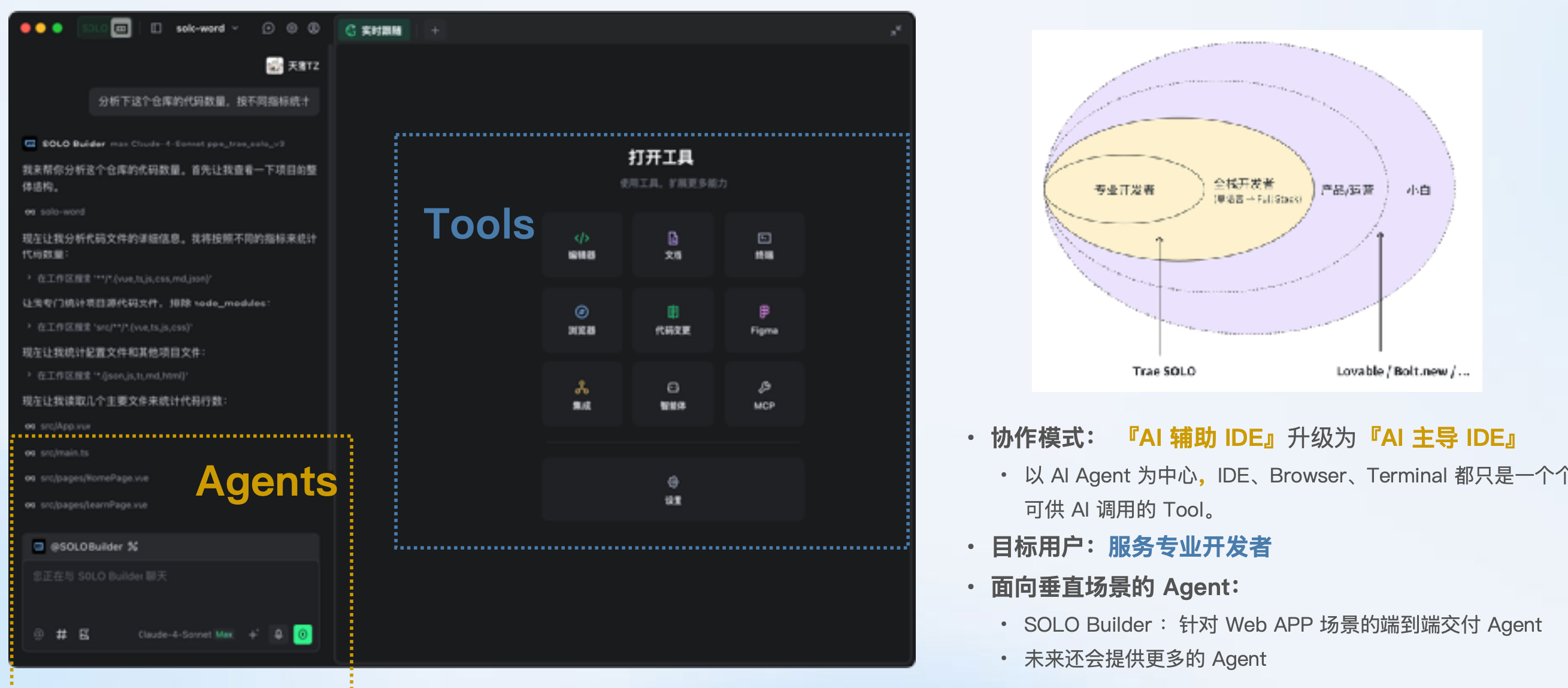Open the 浏览器 (Browser) tool tile

tap(582, 319)
